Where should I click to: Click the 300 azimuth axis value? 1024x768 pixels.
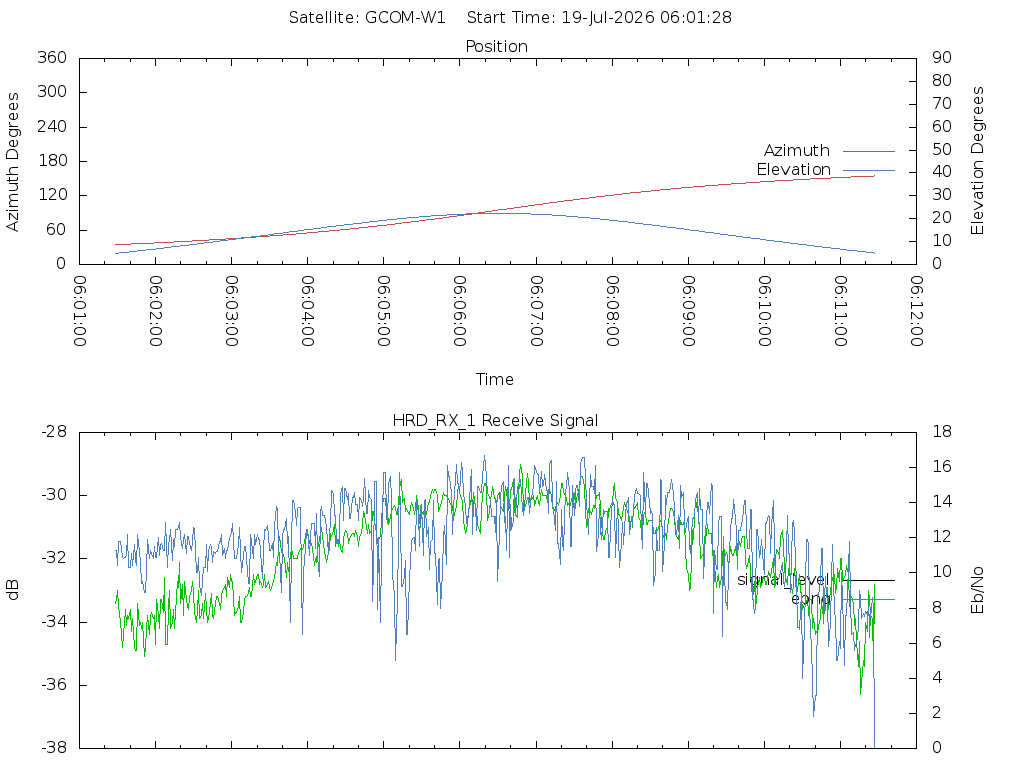52,91
